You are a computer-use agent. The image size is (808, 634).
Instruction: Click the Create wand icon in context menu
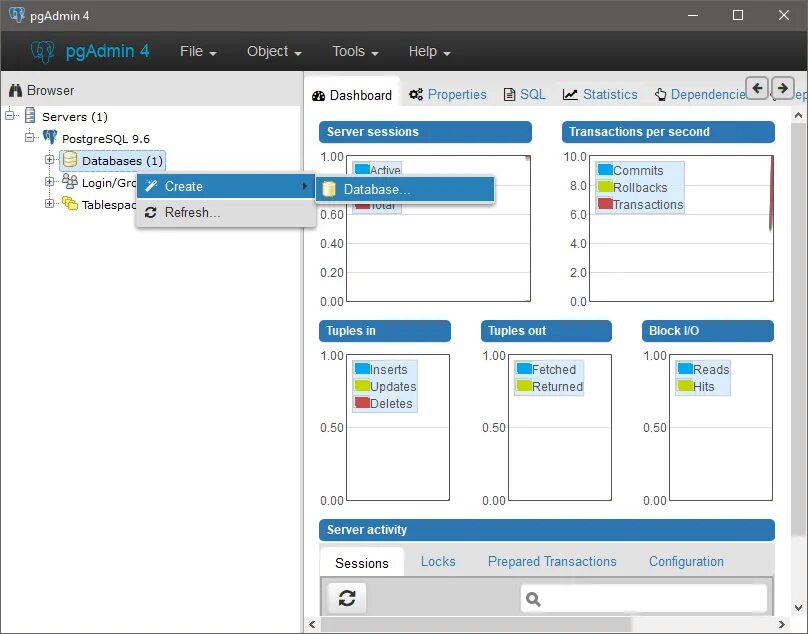pyautogui.click(x=151, y=186)
